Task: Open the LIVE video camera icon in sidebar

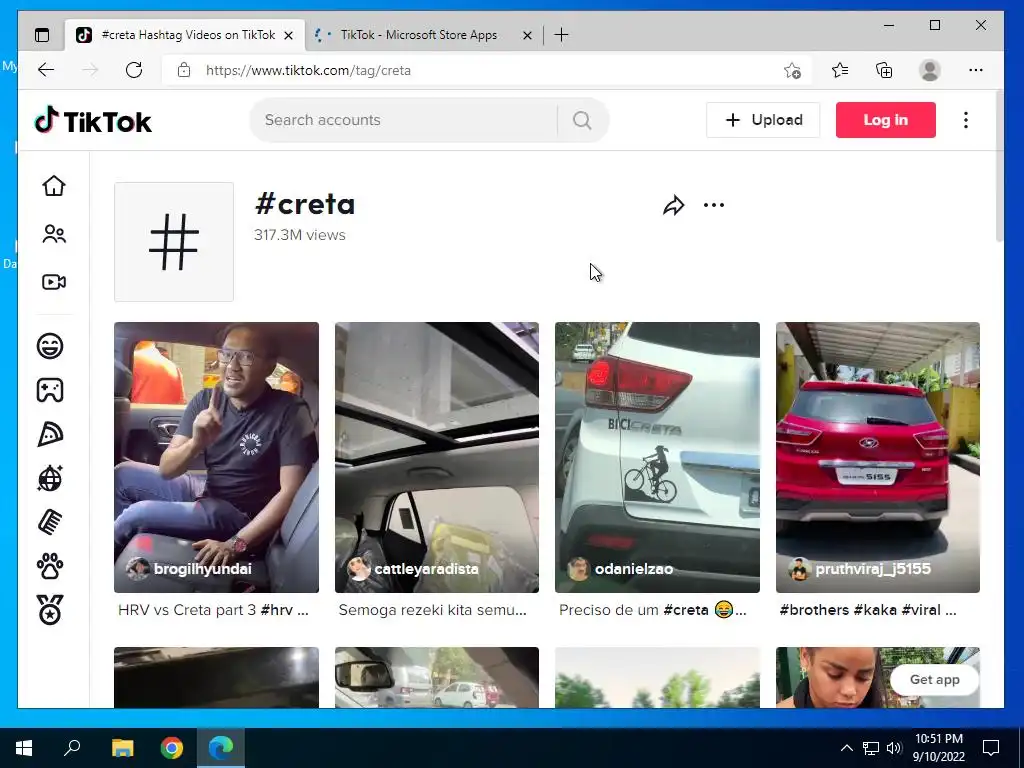Action: coord(54,282)
